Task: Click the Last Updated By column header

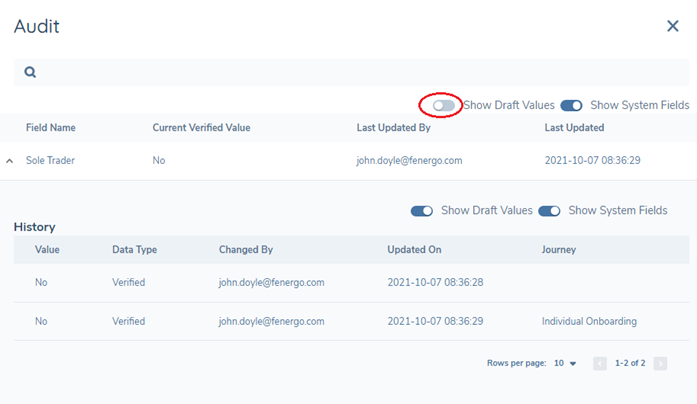Action: tap(393, 128)
